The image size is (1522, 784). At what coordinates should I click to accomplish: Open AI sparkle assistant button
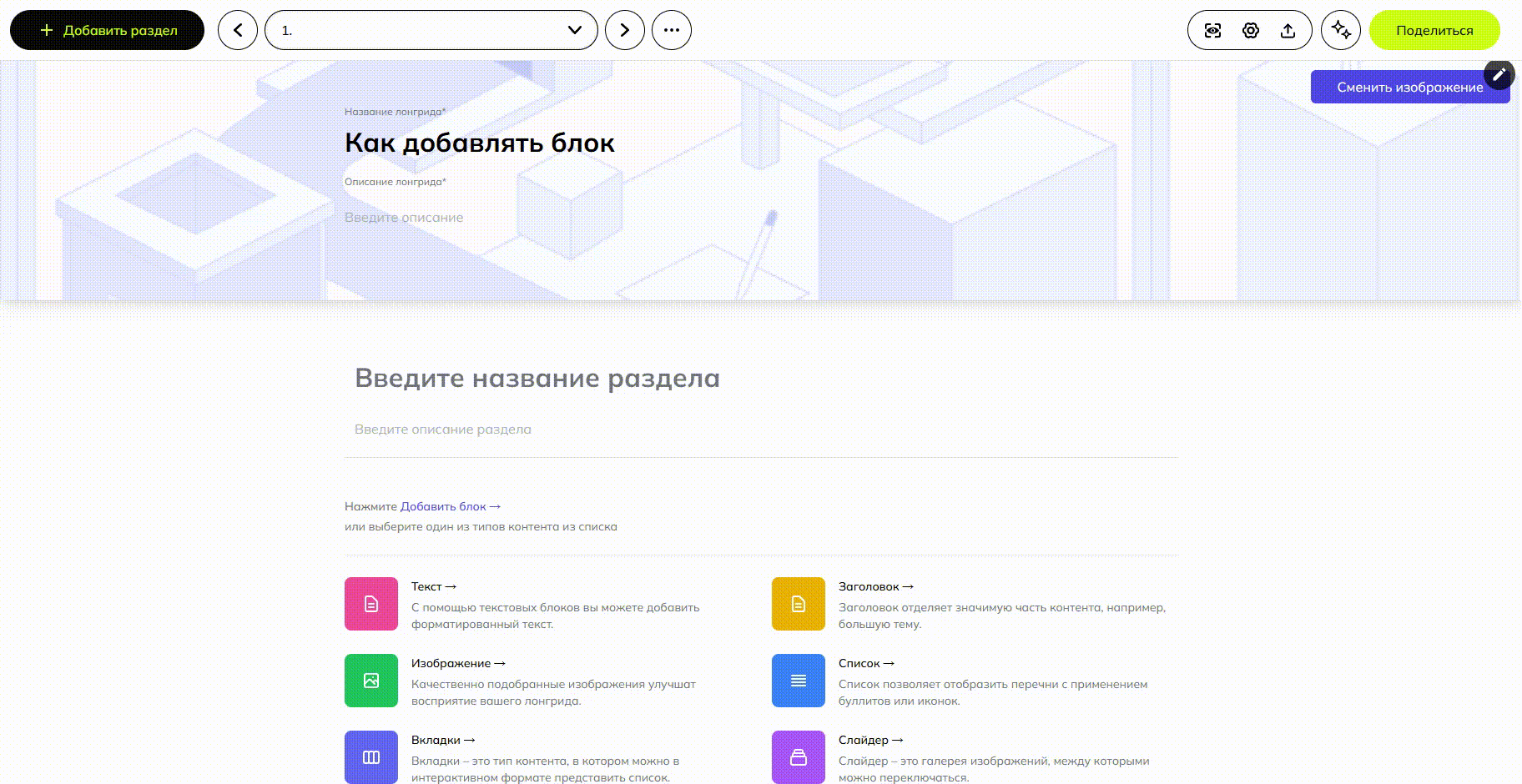pos(1341,30)
